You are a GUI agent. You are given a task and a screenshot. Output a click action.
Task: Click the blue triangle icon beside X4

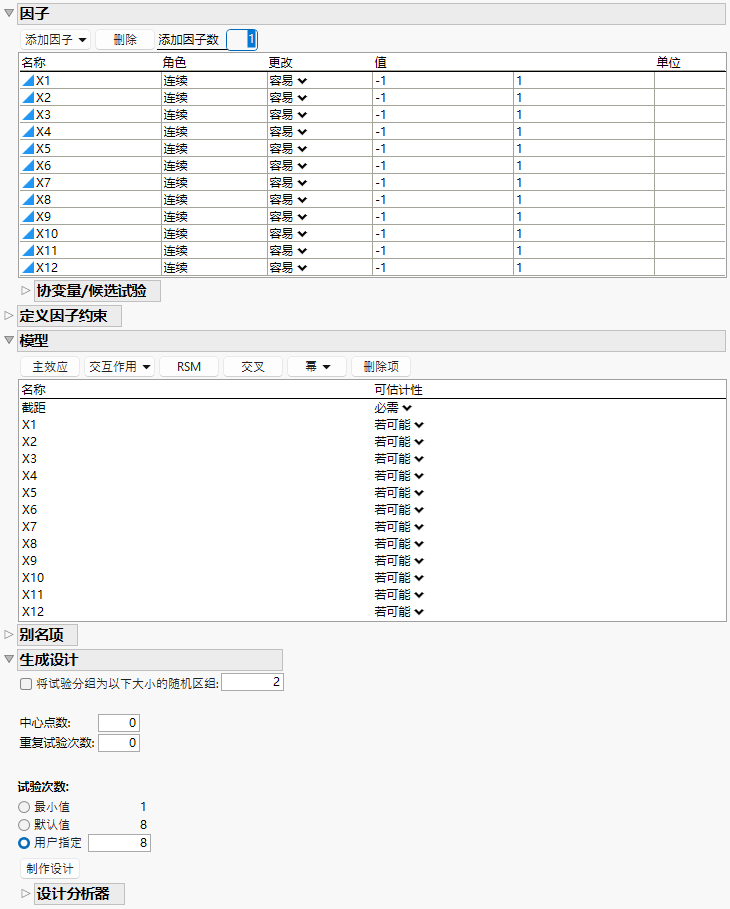tap(28, 132)
